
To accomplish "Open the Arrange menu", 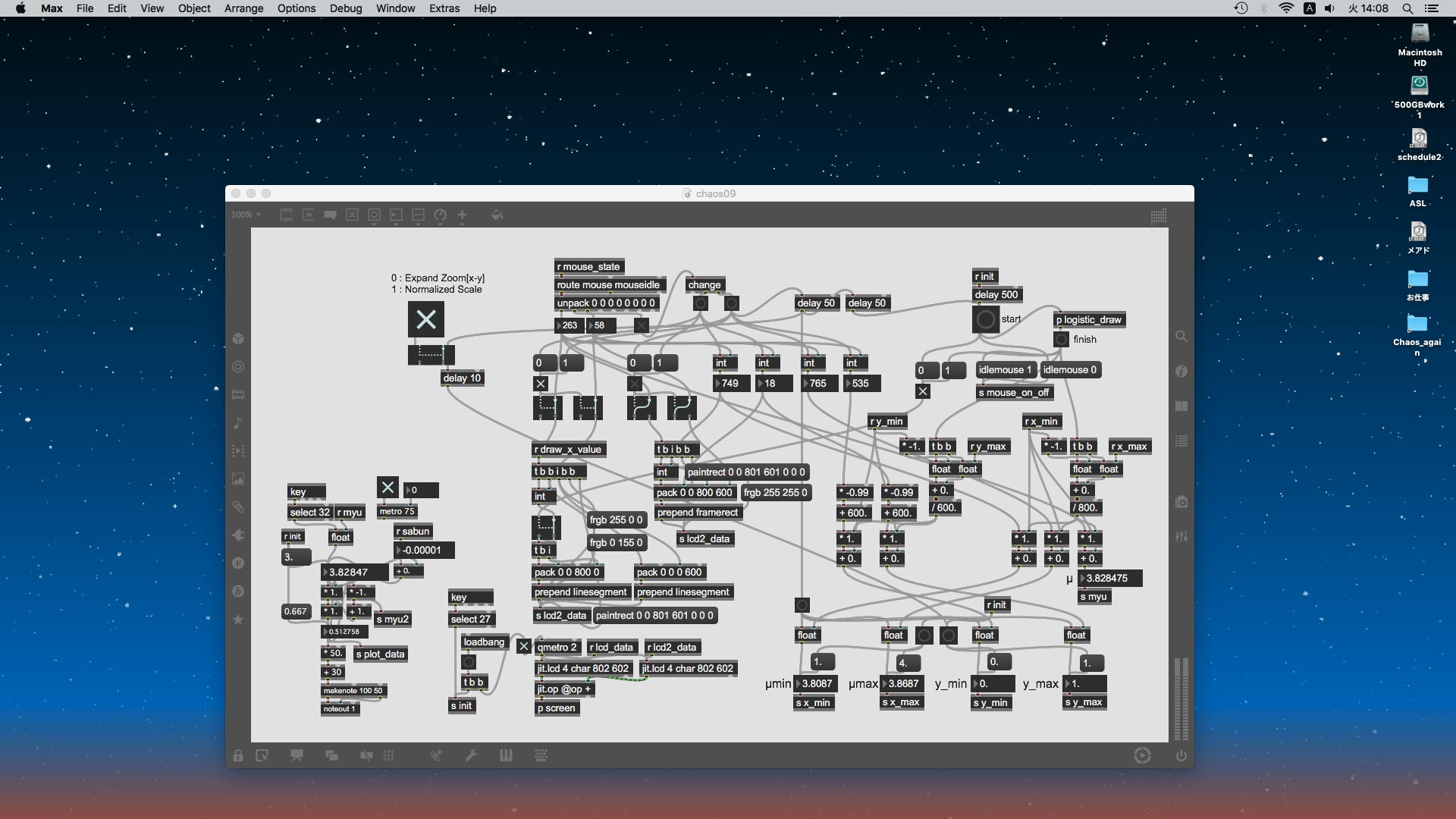I will click(243, 8).
